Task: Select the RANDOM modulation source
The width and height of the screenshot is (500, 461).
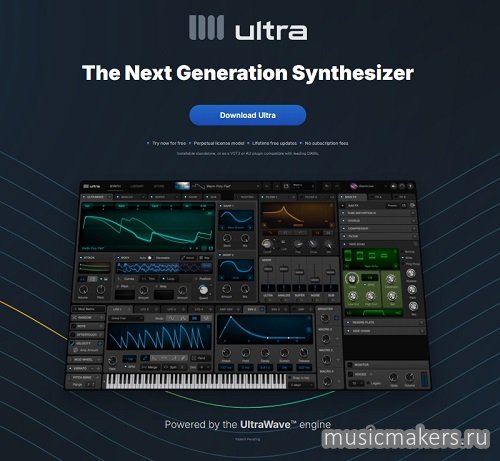Action: (87, 318)
